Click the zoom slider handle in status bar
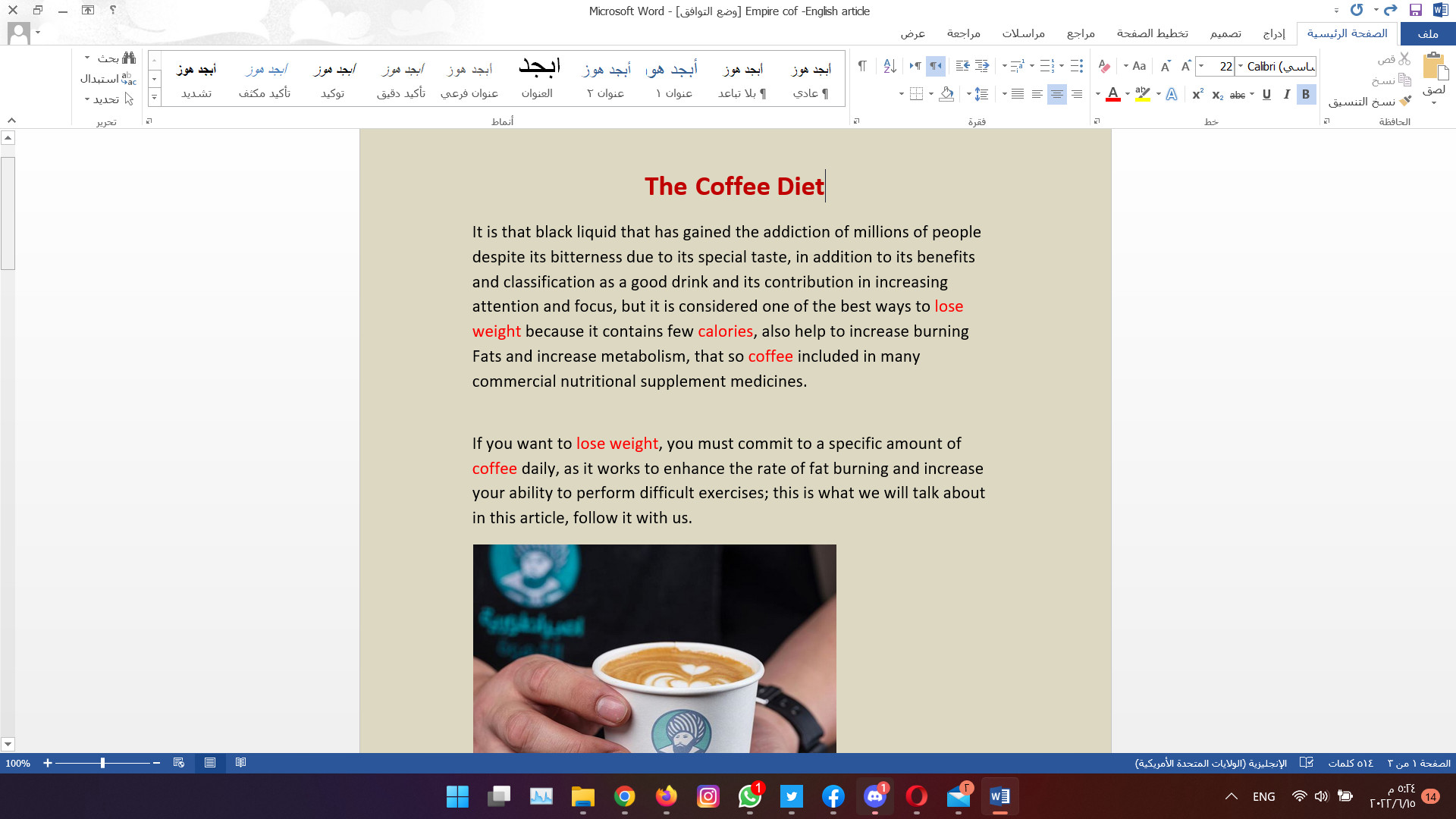Image resolution: width=1456 pixels, height=819 pixels. click(x=102, y=763)
